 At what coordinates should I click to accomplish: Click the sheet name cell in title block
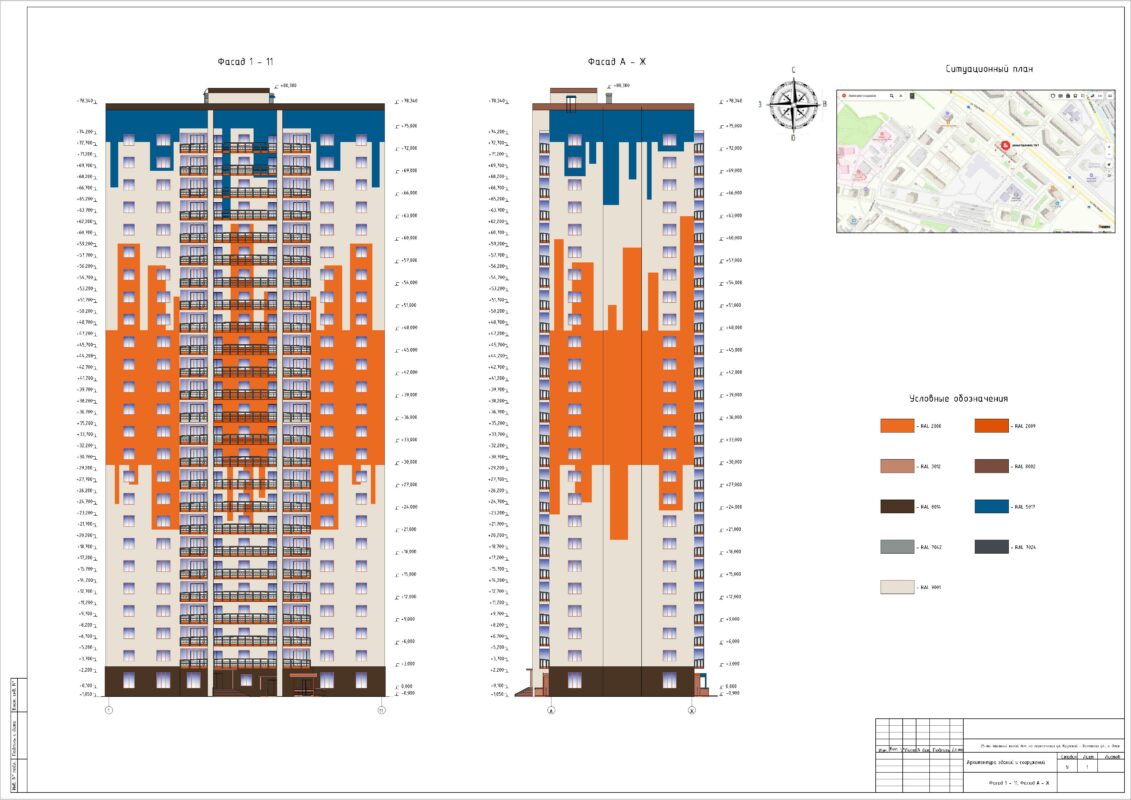click(1015, 783)
